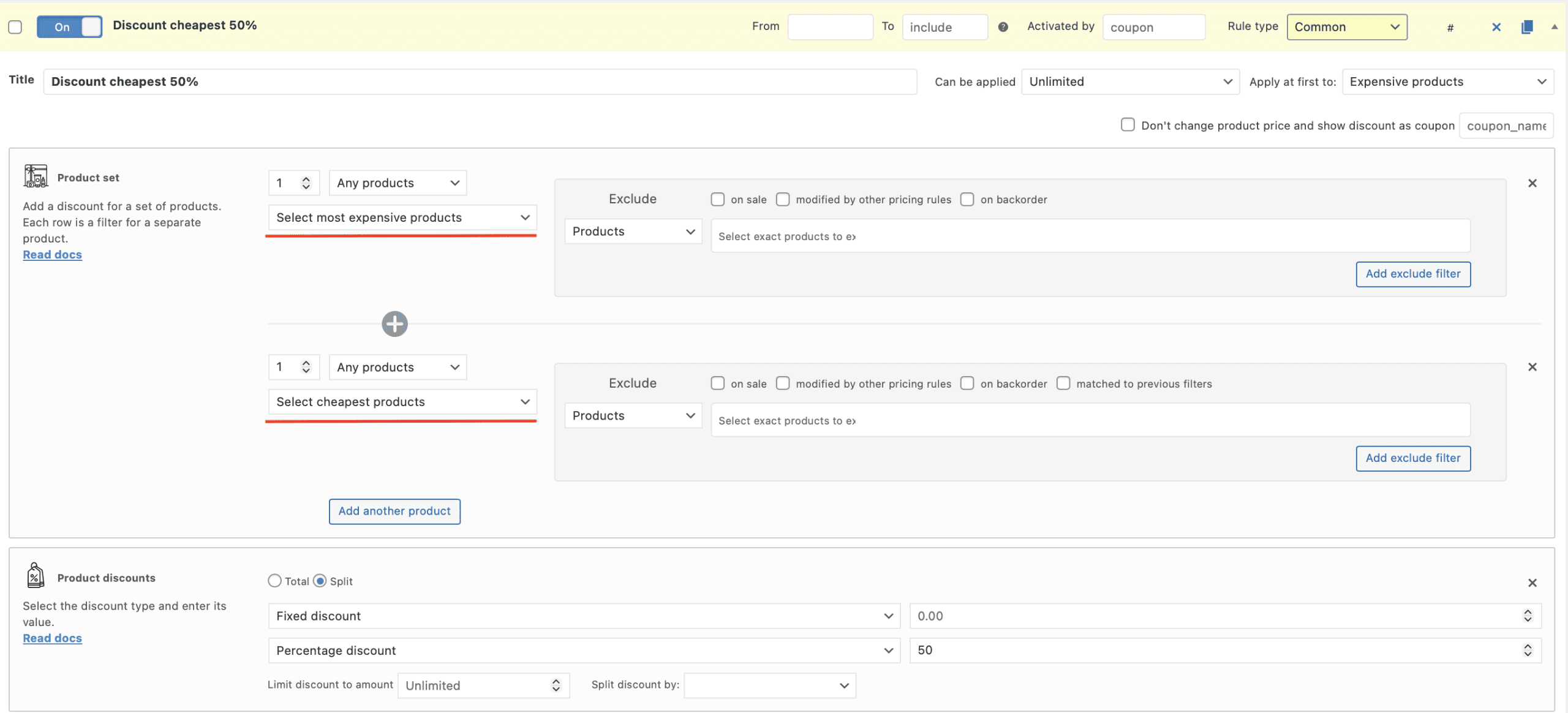Click the hash priority icon in header
The width and height of the screenshot is (1568, 713).
pos(1450,28)
